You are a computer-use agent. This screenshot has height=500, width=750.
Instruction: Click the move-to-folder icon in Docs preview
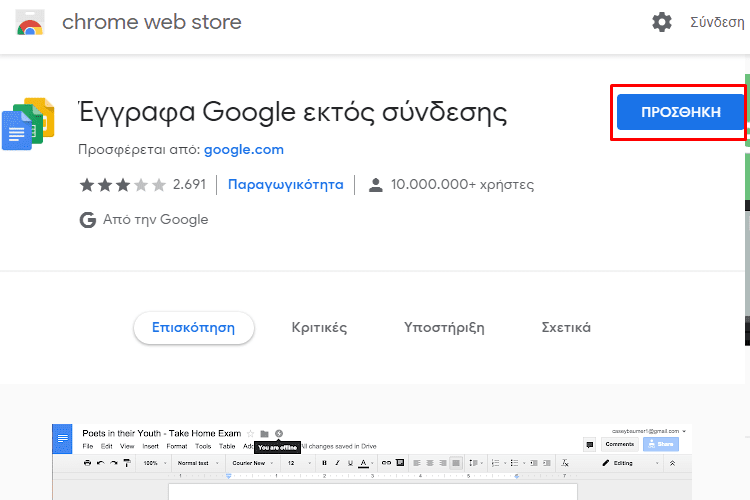point(265,433)
